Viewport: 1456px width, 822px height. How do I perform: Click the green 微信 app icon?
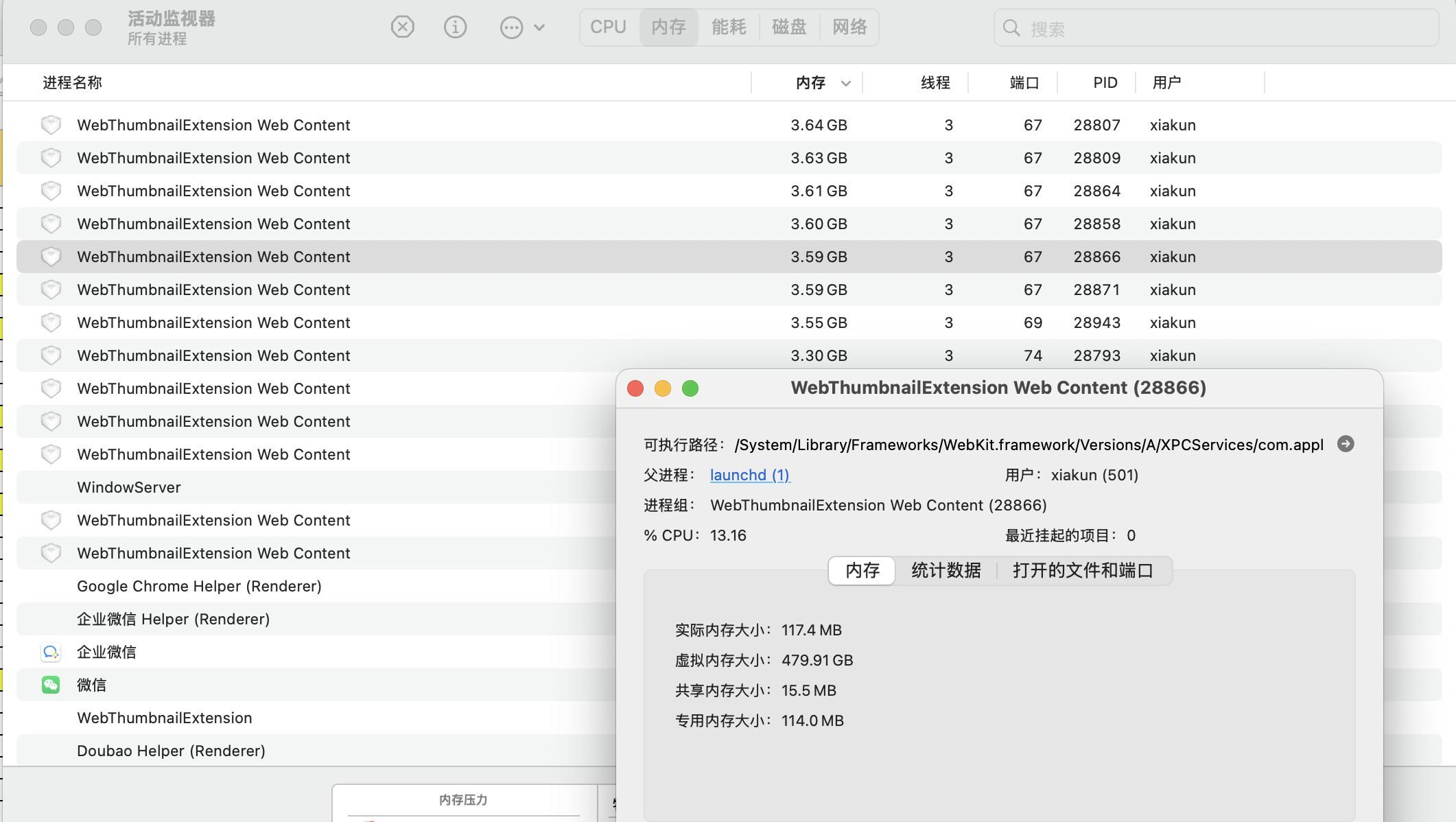[x=51, y=685]
